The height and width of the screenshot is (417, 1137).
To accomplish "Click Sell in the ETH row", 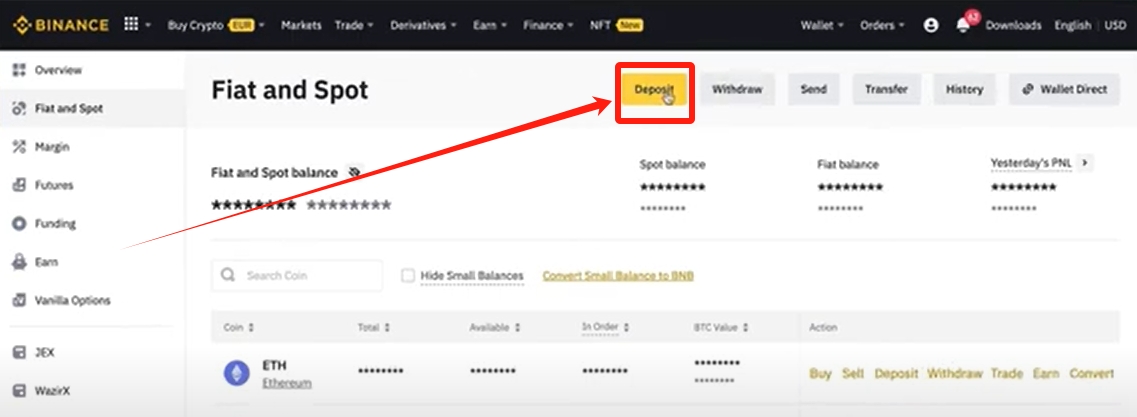I will pos(853,373).
